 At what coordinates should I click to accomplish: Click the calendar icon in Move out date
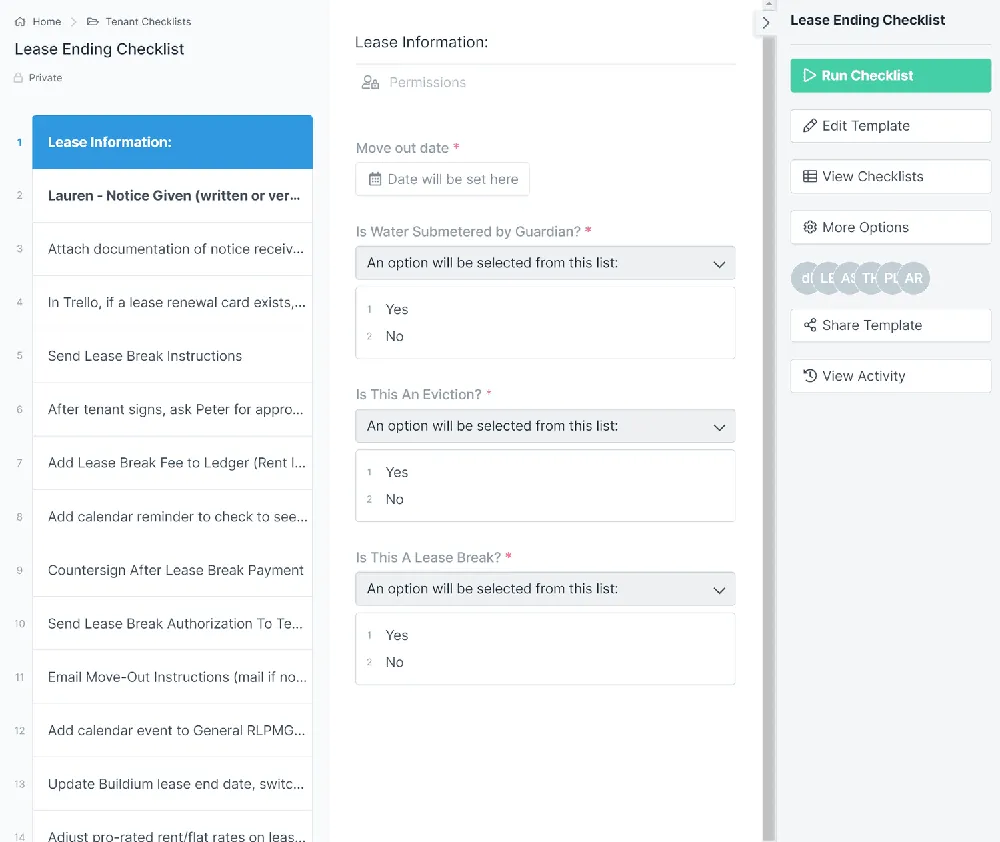point(375,179)
